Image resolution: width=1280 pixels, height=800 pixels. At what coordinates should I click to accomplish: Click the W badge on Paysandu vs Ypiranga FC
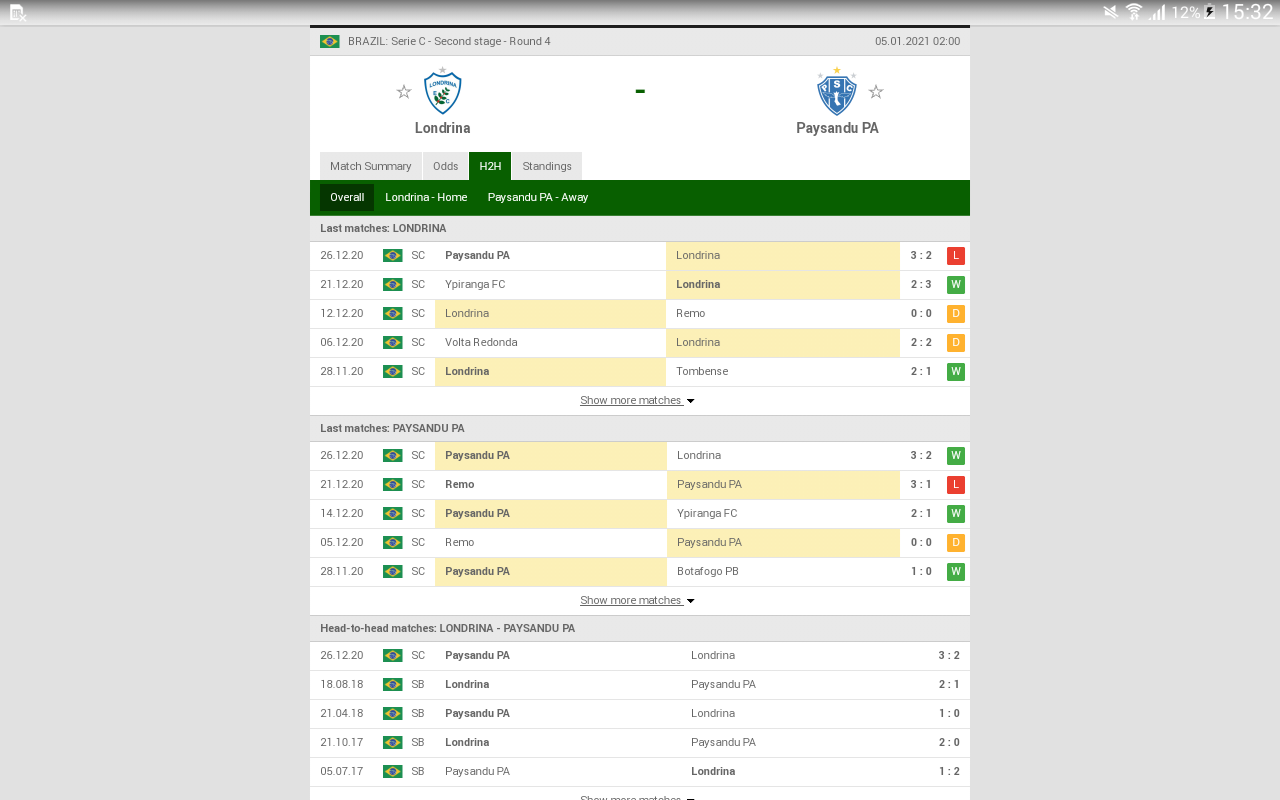coord(956,514)
